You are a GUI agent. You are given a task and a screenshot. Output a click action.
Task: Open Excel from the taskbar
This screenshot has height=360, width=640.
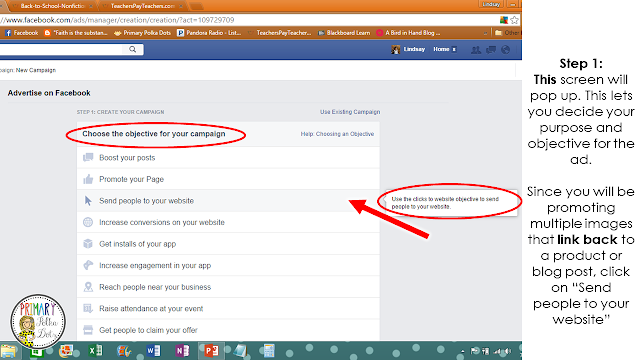pyautogui.click(x=95, y=351)
